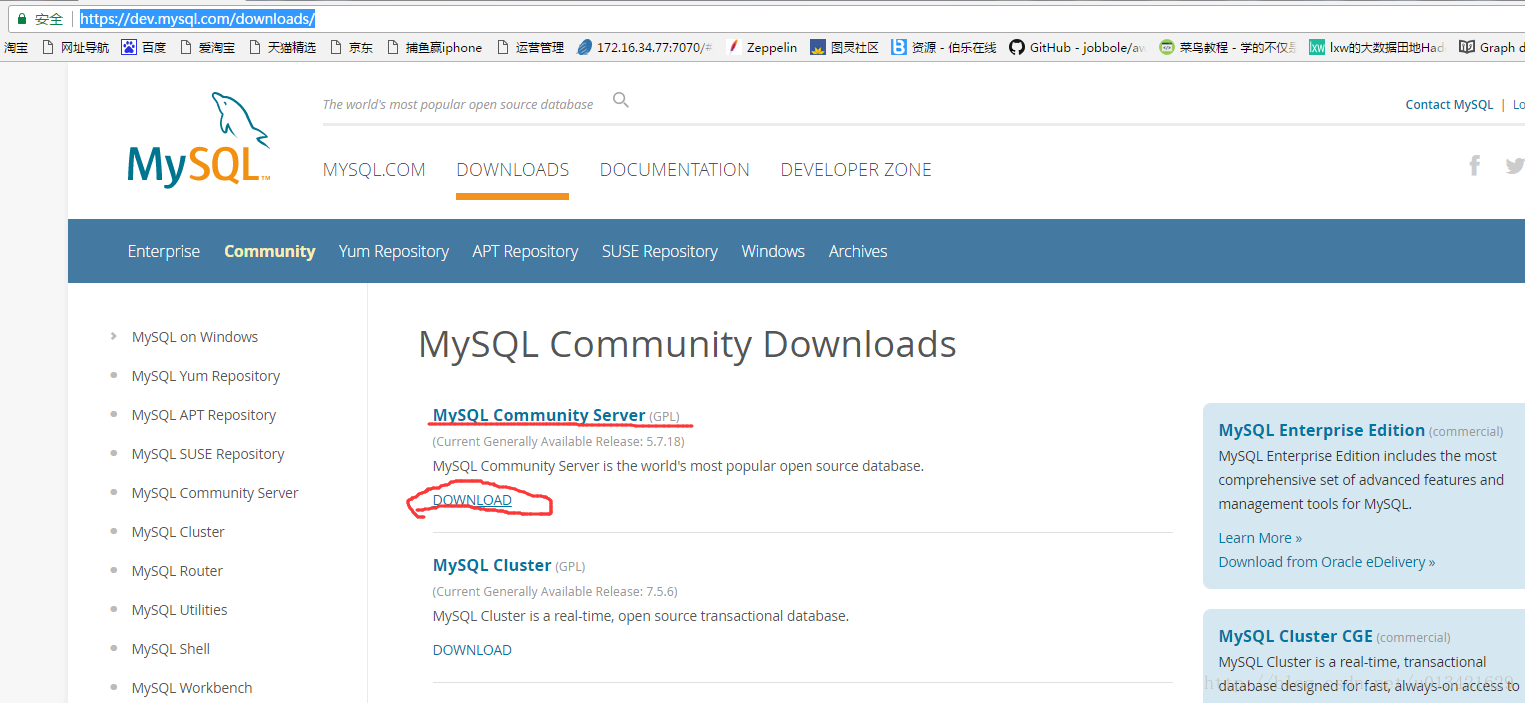Click the browser address bar URL
This screenshot has width=1525, height=703.
[x=198, y=18]
